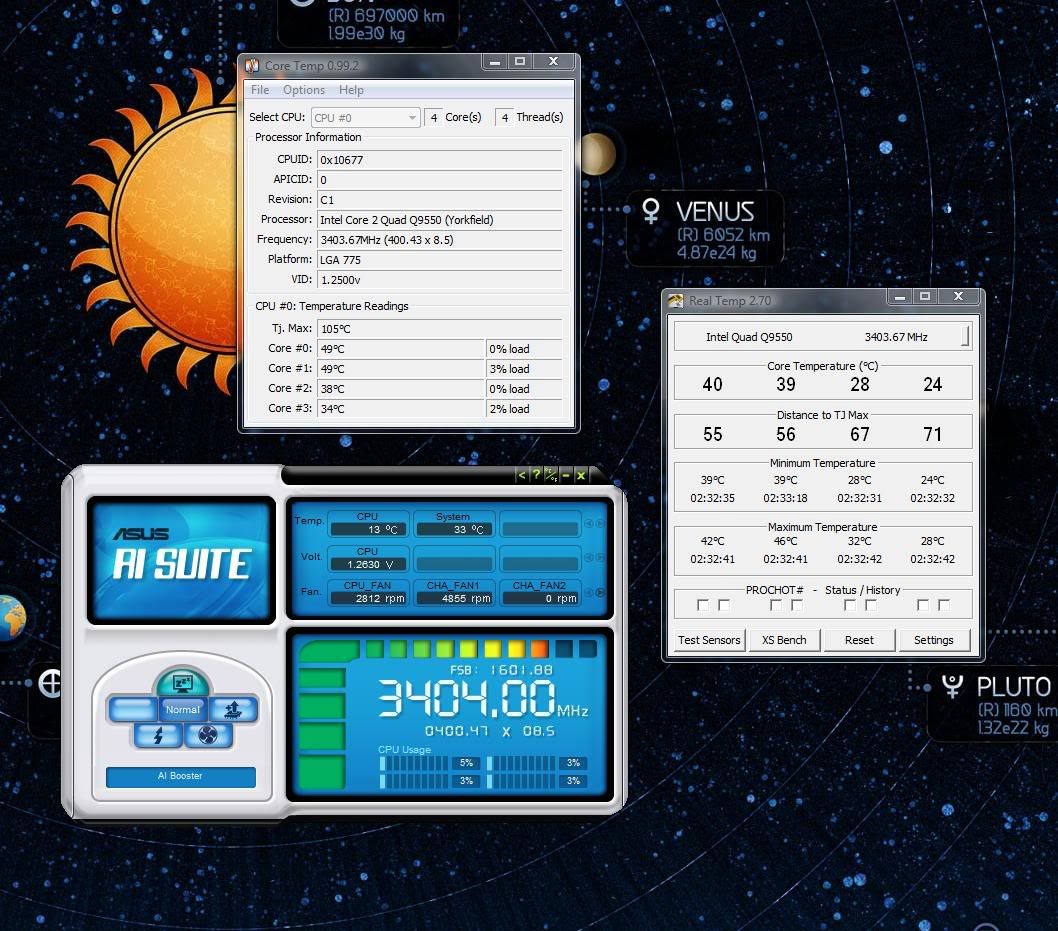Click the Test Sensors button in Real Temp
1058x931 pixels.
709,640
